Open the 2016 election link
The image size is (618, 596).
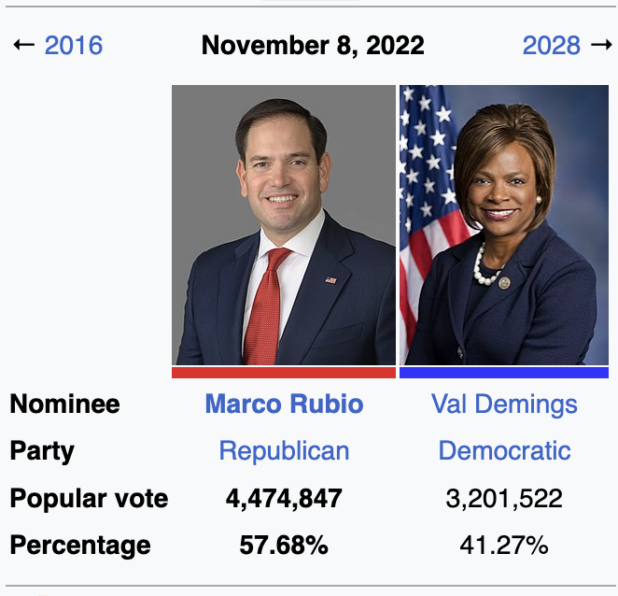[x=73, y=45]
